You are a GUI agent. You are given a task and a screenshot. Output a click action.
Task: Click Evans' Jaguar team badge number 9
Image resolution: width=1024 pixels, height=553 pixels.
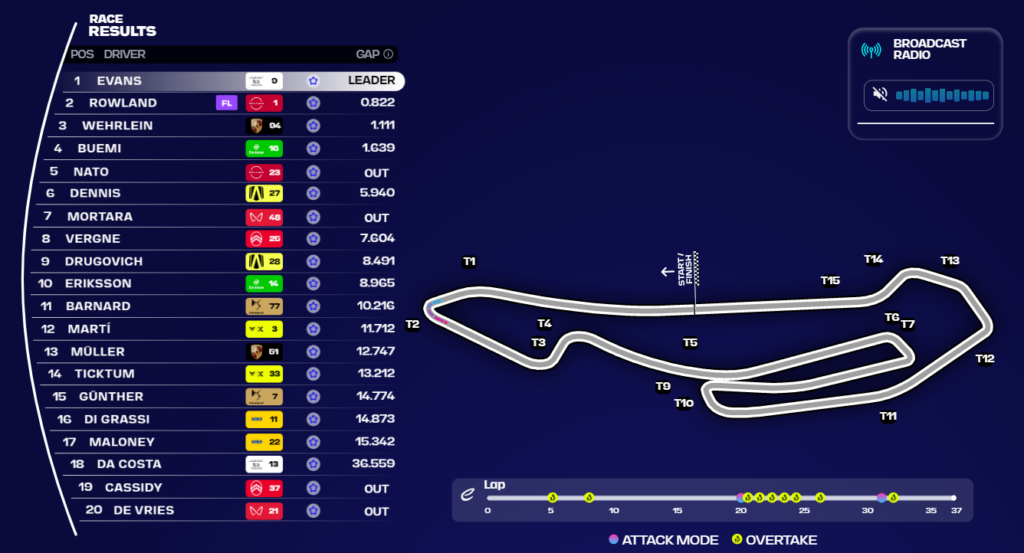pos(264,81)
